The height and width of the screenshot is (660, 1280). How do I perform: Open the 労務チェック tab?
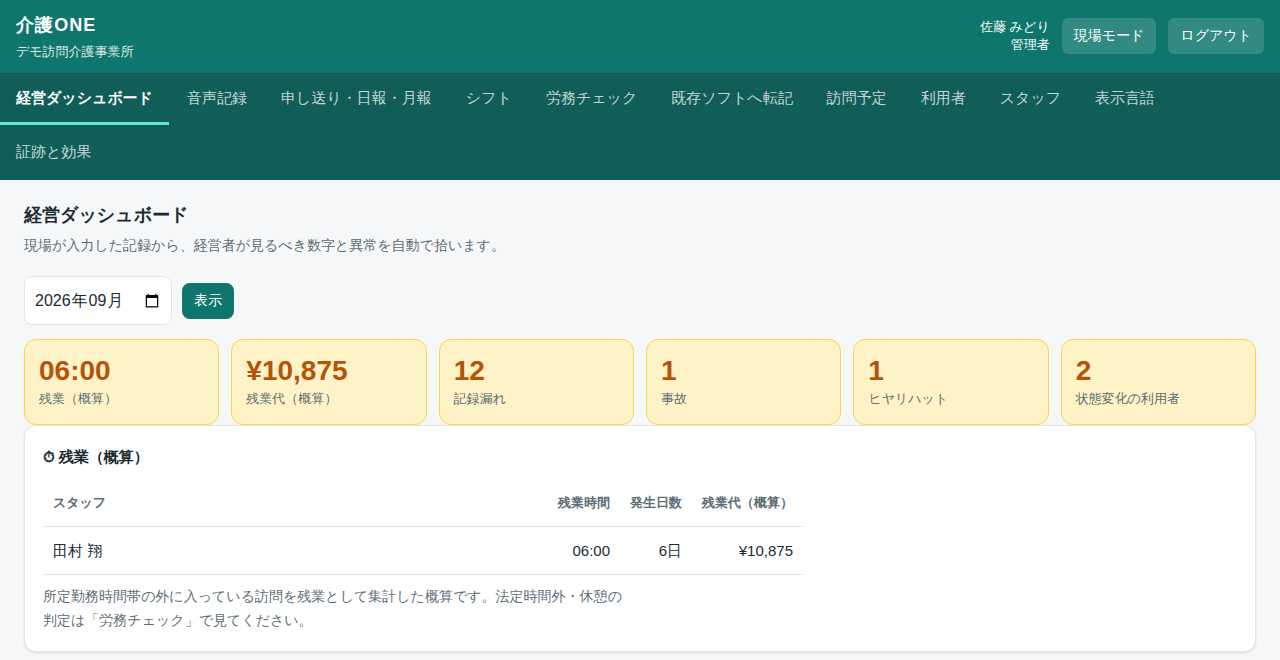[x=591, y=98]
